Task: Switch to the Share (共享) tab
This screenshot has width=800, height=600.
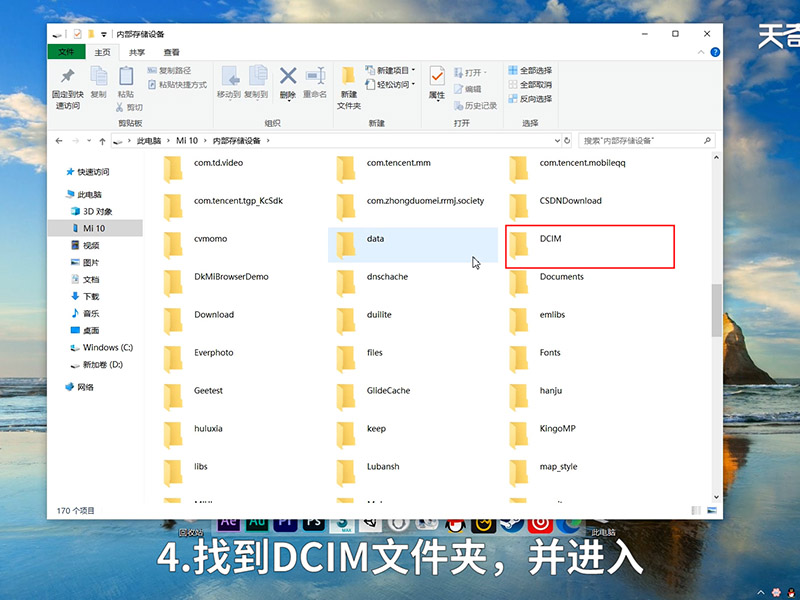Action: tap(137, 52)
